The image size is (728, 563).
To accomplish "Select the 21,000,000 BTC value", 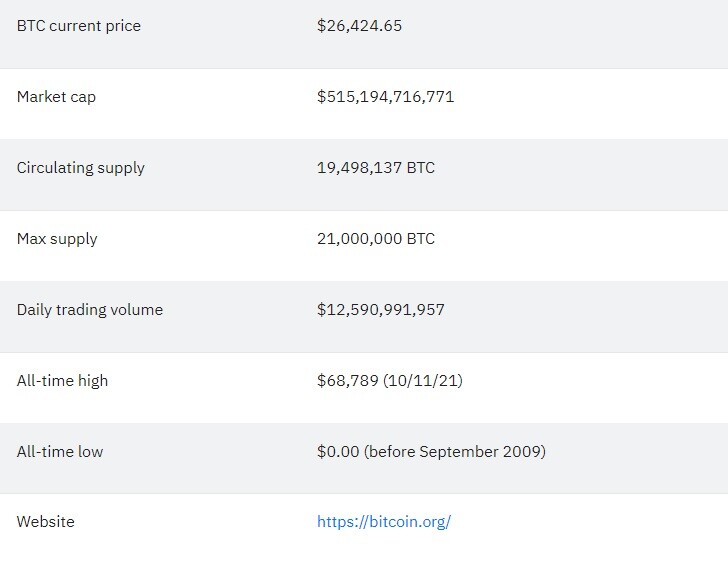I will [376, 239].
